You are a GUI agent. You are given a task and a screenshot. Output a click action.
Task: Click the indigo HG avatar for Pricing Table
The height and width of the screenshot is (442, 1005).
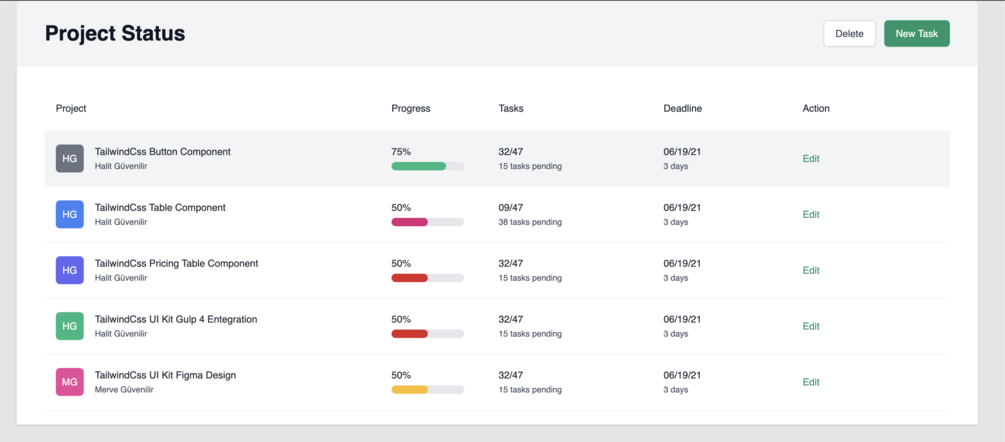coord(70,270)
